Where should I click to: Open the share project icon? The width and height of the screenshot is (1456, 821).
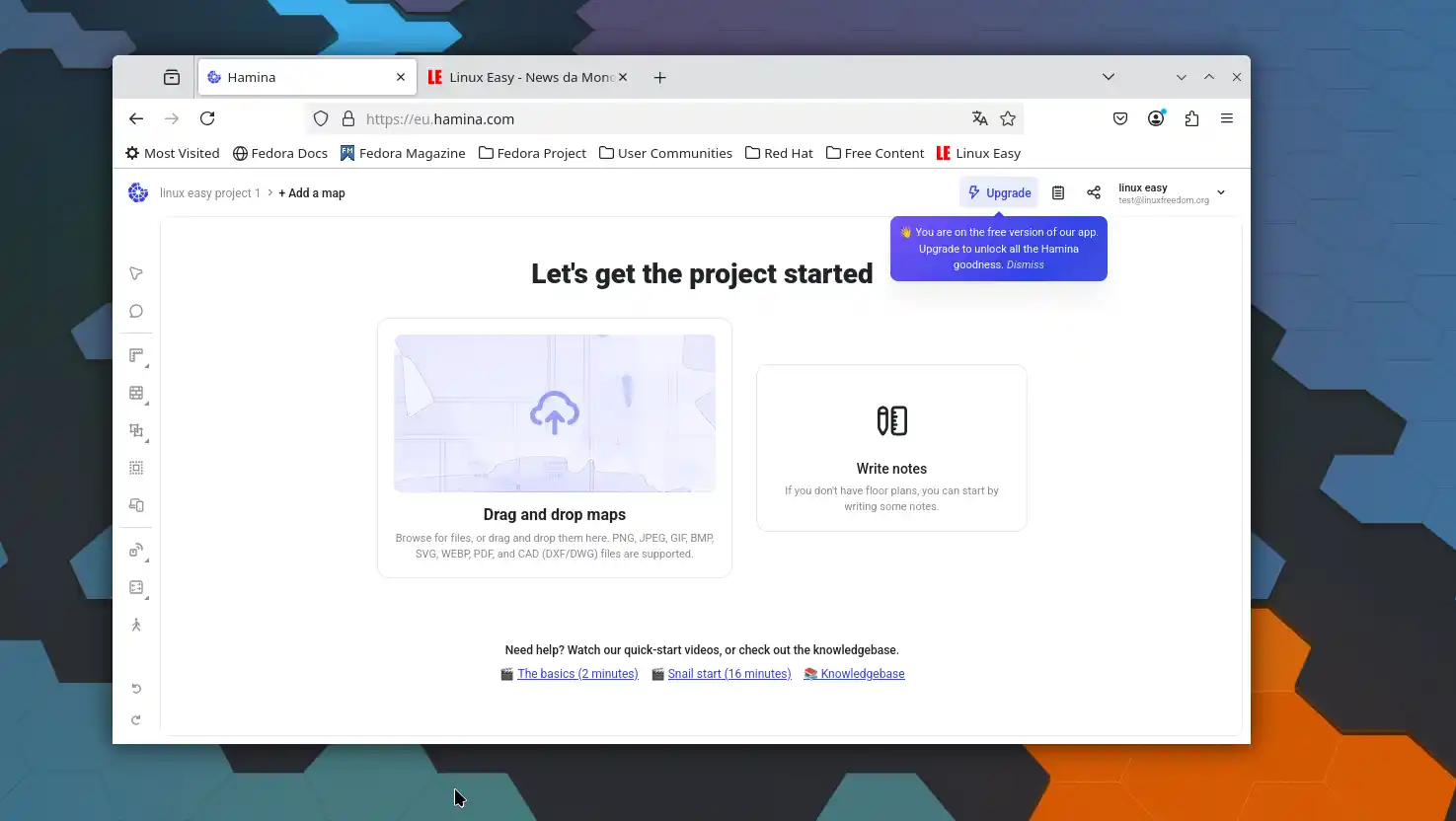[1093, 193]
